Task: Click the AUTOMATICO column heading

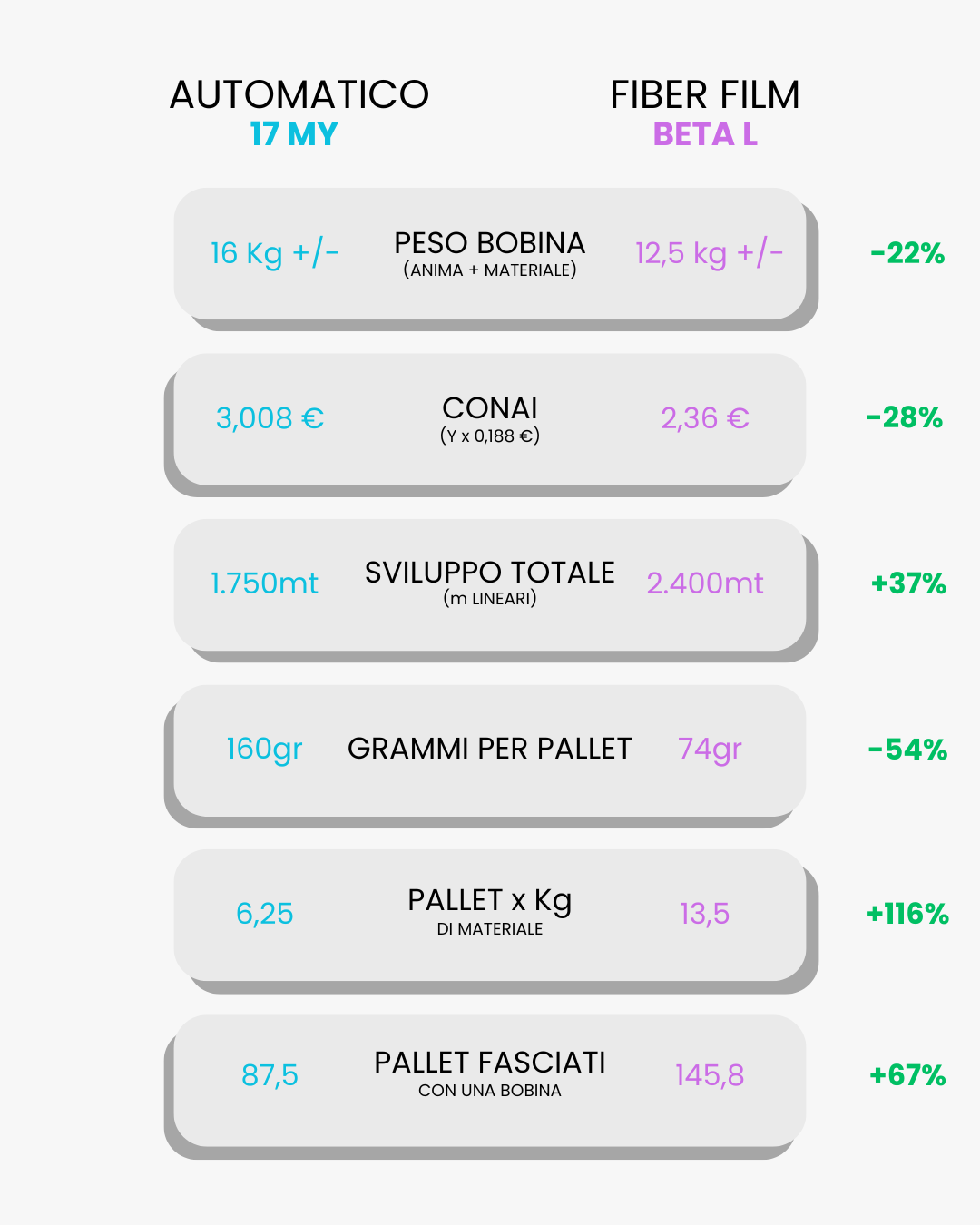Action: click(299, 95)
